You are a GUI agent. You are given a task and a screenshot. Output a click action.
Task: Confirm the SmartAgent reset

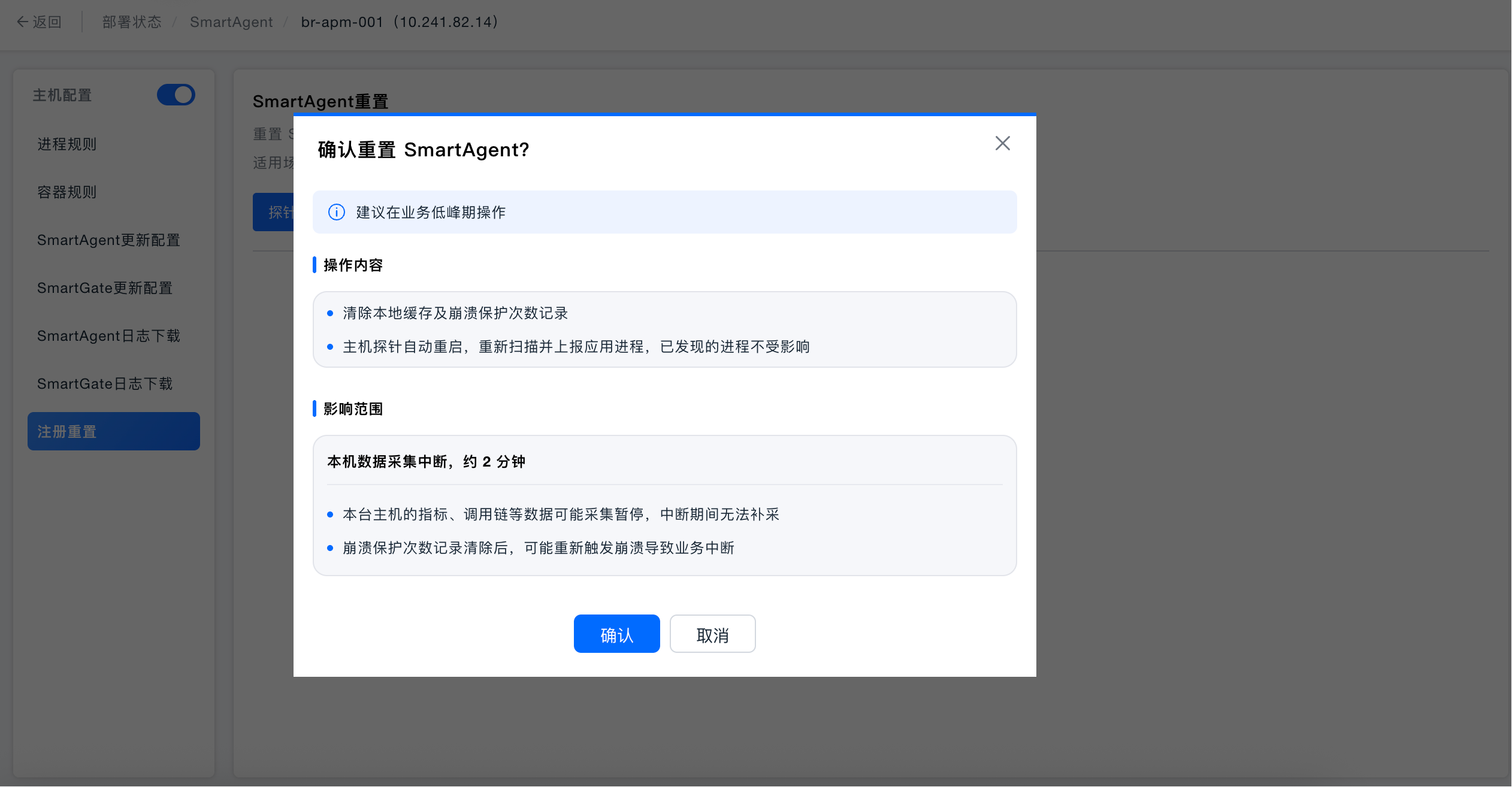click(x=616, y=634)
